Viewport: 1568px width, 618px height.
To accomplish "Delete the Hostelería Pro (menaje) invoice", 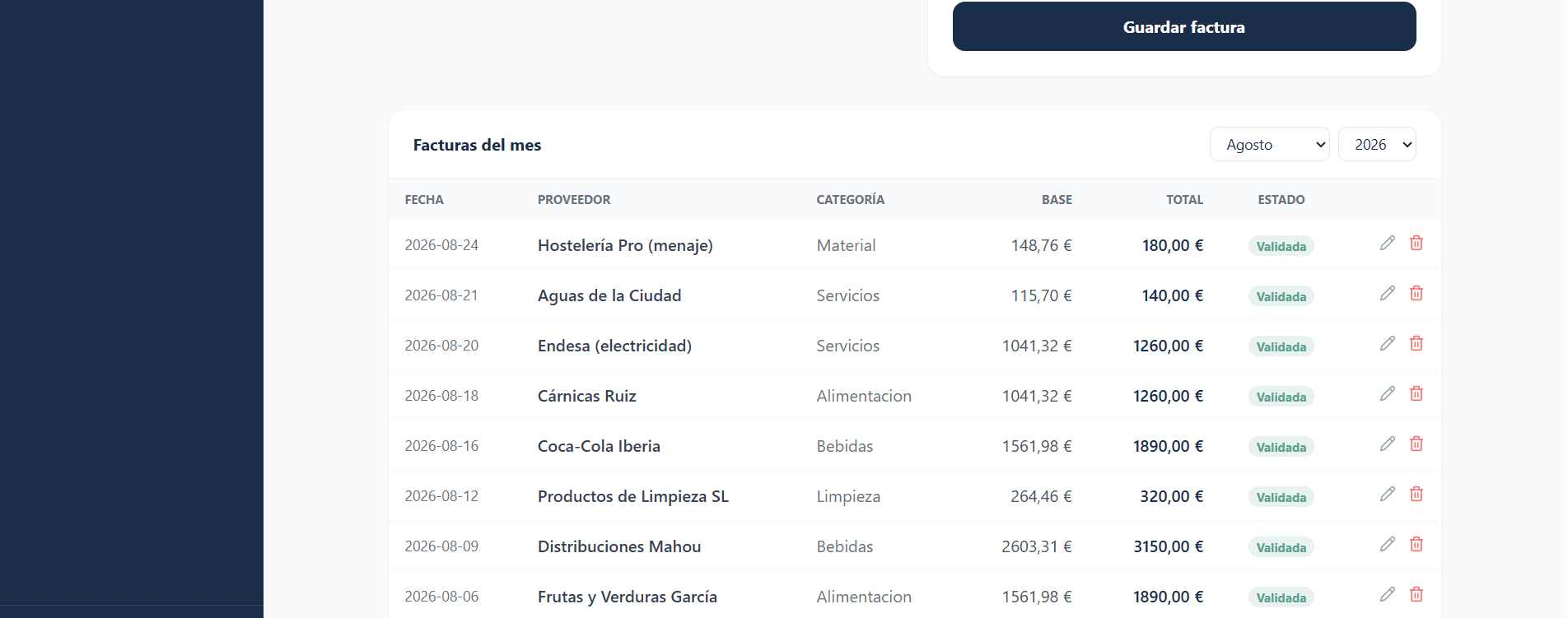I will pyautogui.click(x=1416, y=243).
